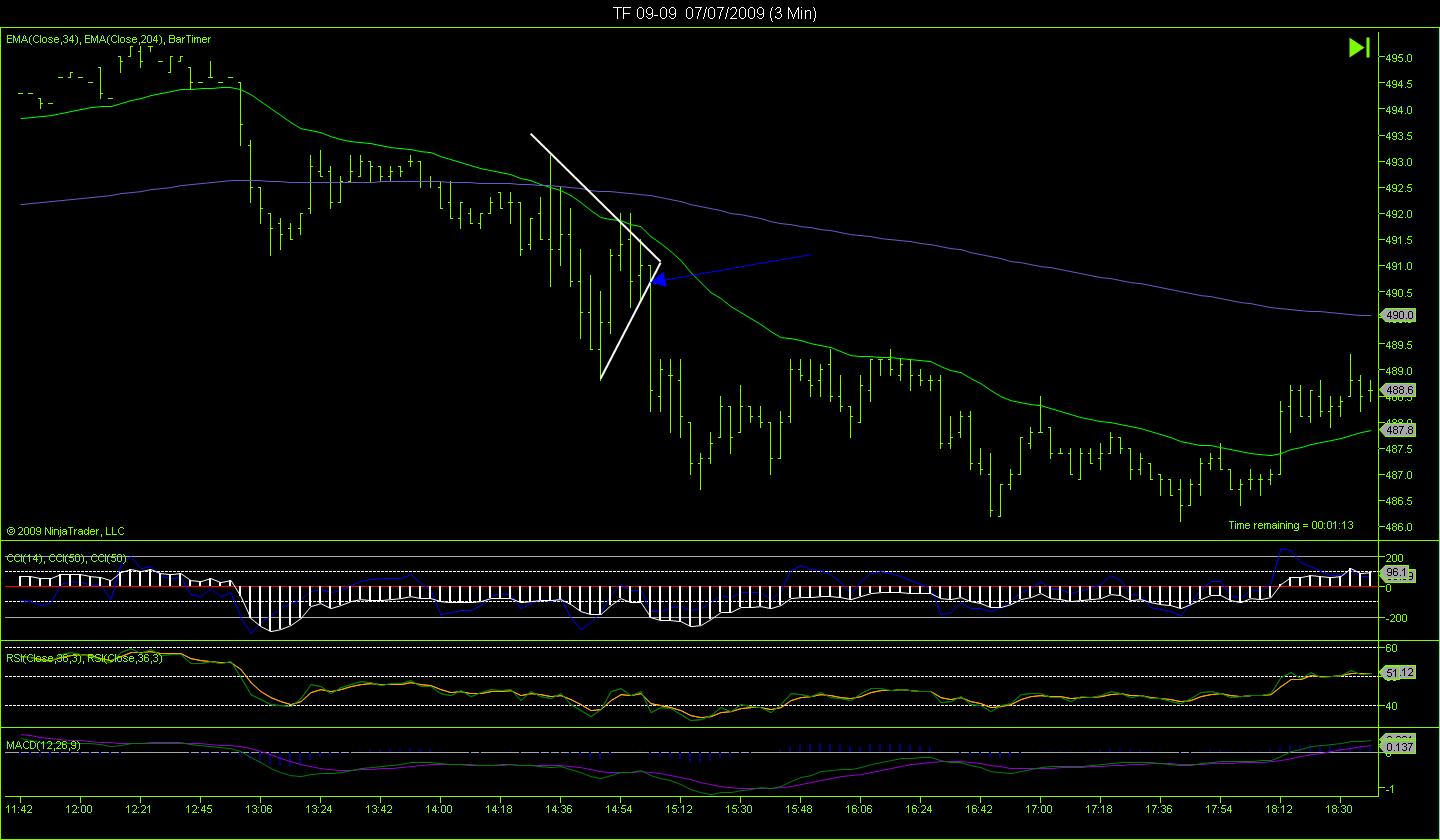Click the 486.0 price axis label
Screen dimensions: 1440x840
[x=1399, y=527]
